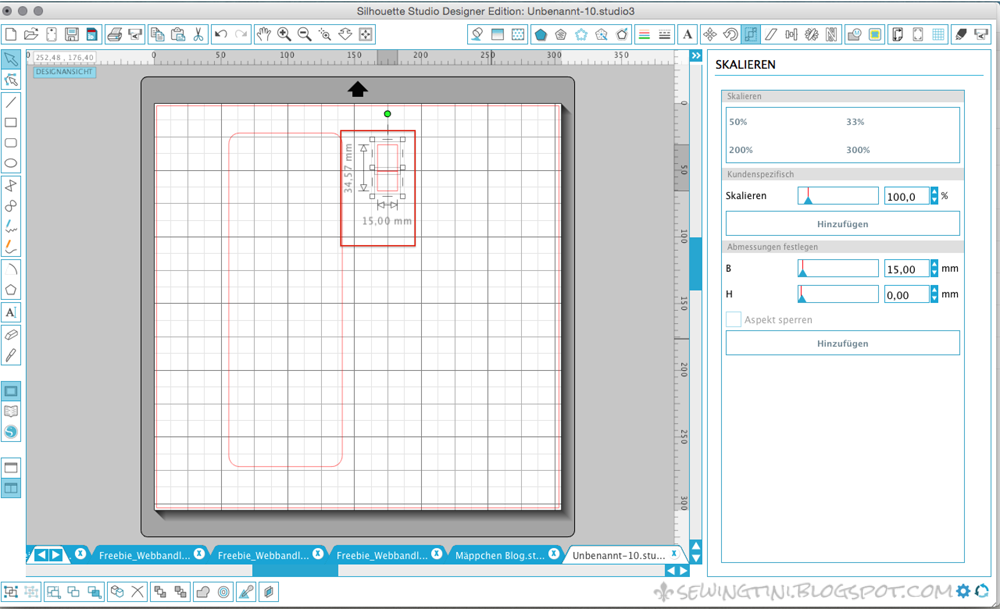Click Fit to Window icon
Image resolution: width=1000 pixels, height=609 pixels.
365,34
